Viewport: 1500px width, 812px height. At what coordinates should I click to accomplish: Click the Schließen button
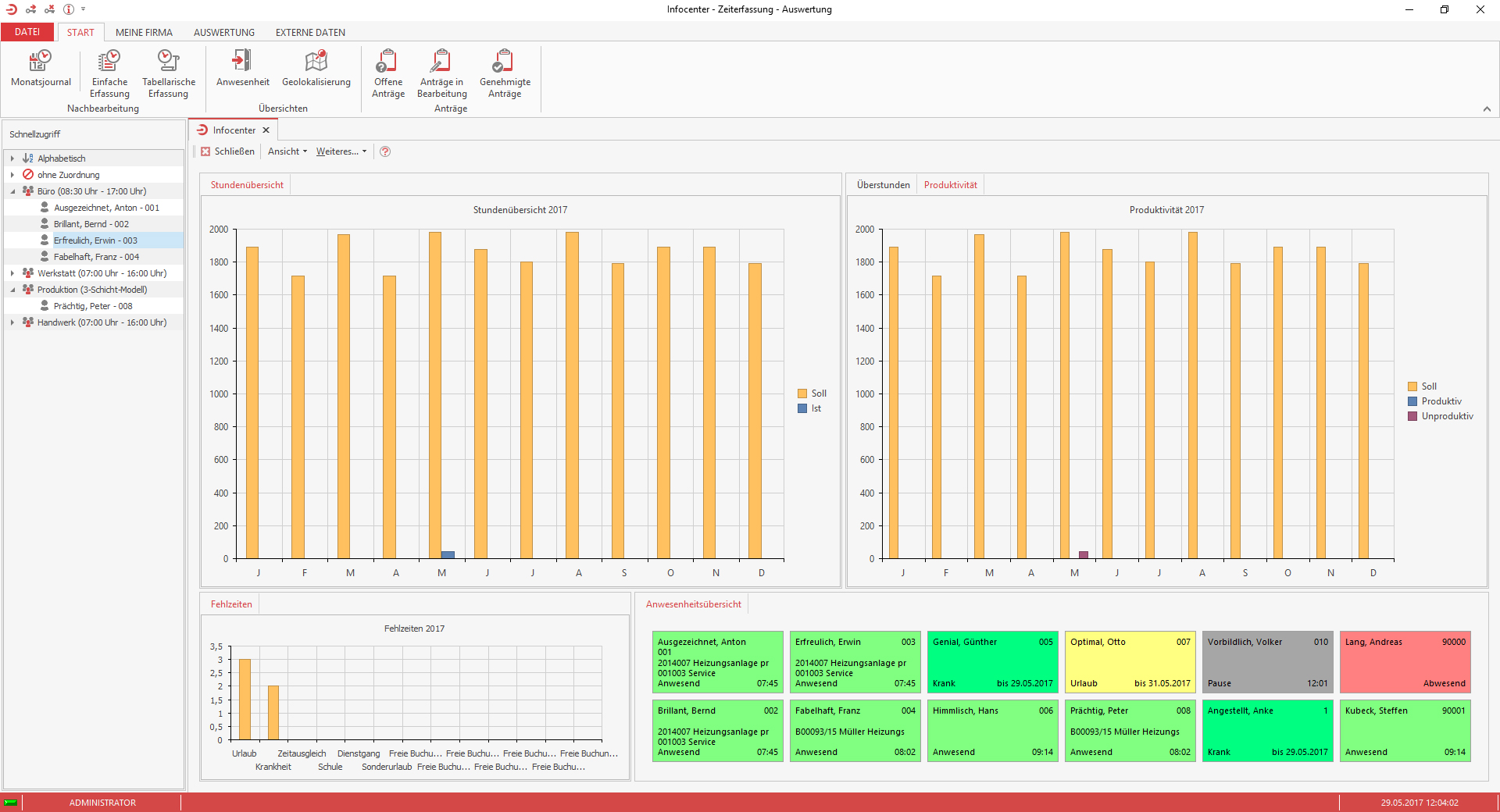click(227, 151)
